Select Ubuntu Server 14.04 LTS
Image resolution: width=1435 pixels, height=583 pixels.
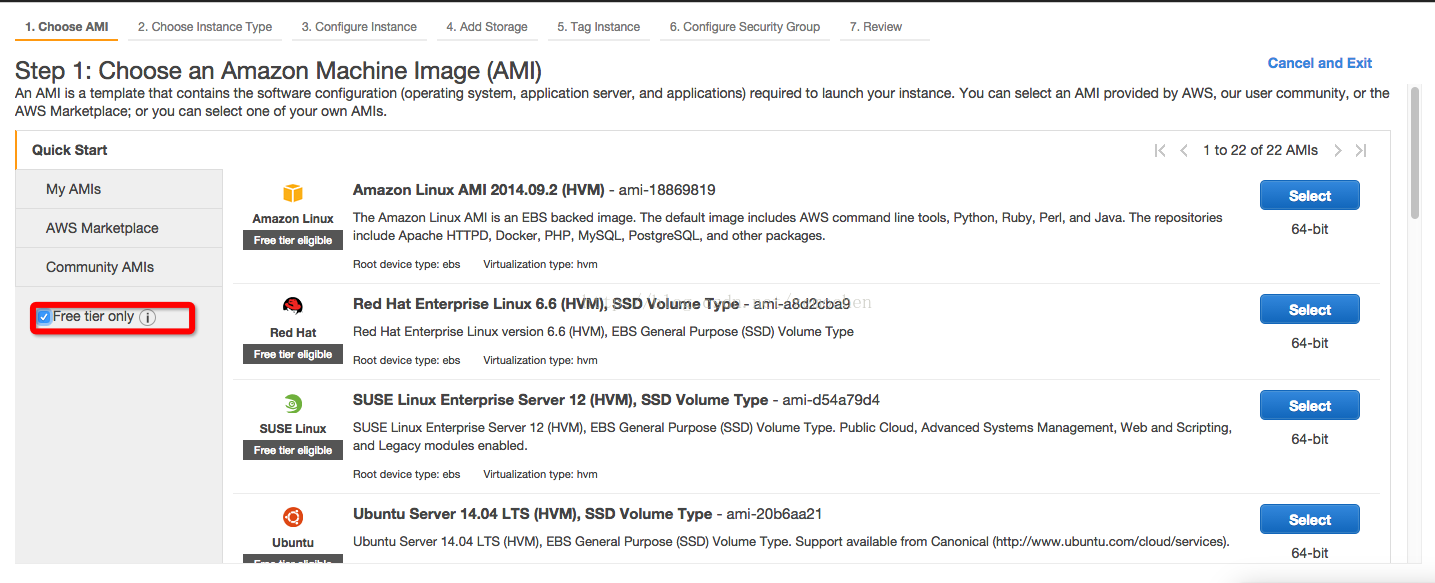1310,520
